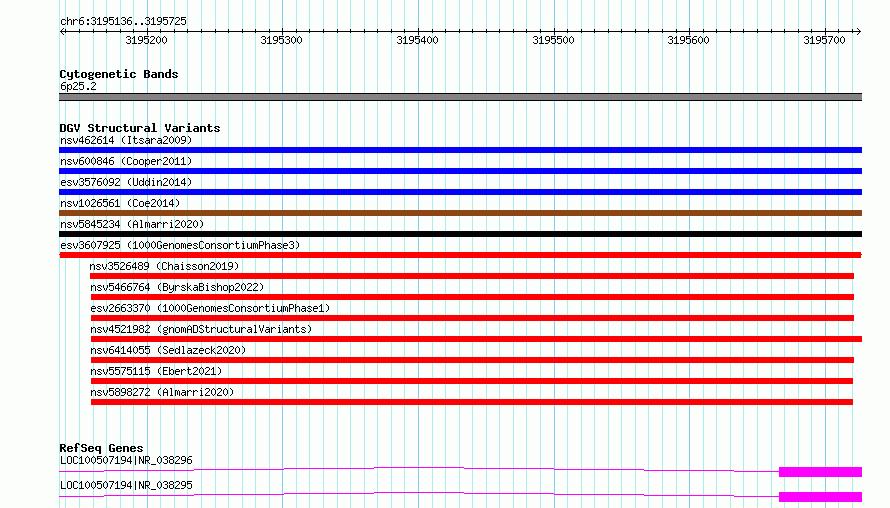The image size is (890, 508).
Task: Open the esv3576092 (Uddin2014) variant label
Action: coord(126,182)
